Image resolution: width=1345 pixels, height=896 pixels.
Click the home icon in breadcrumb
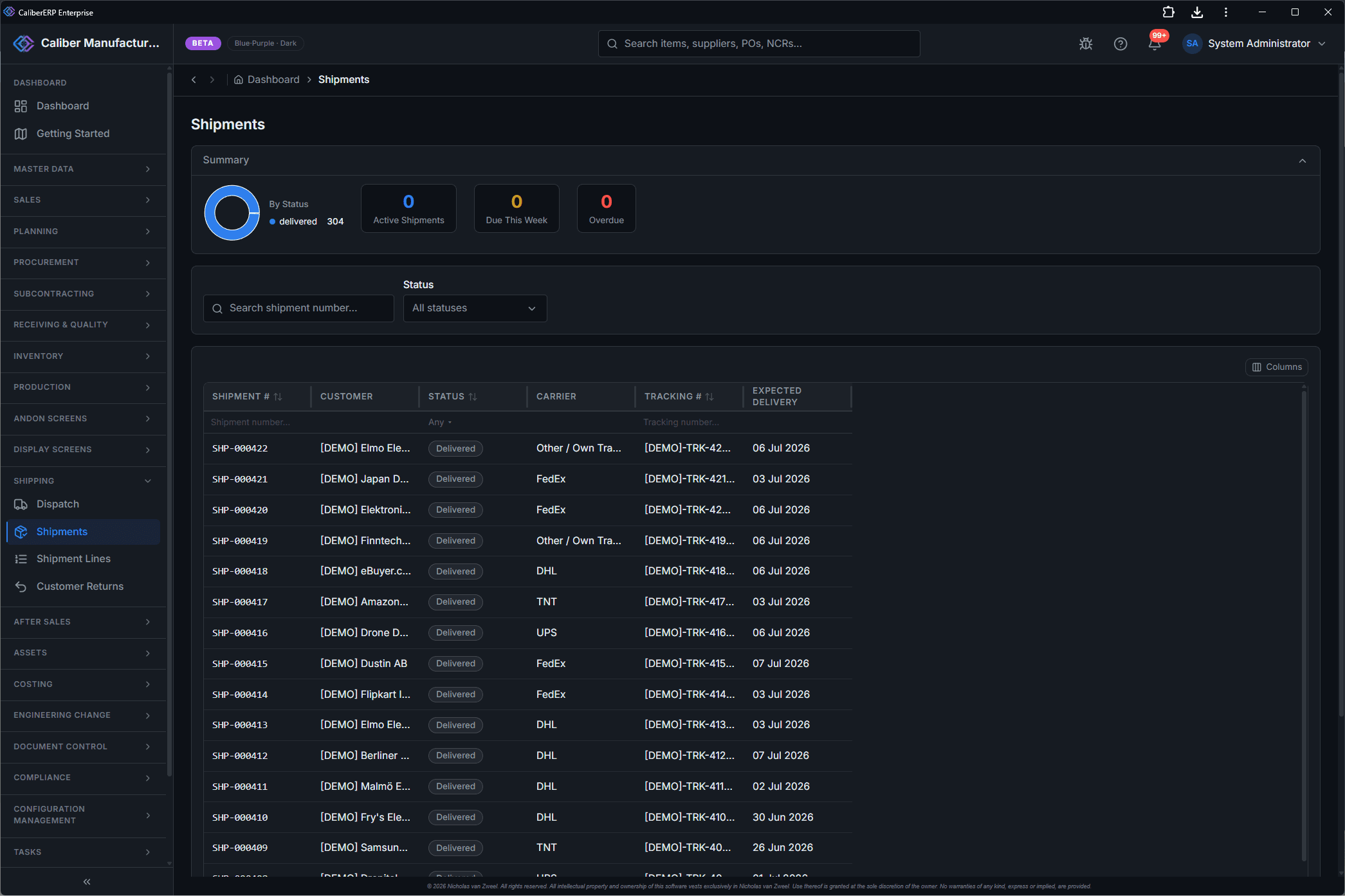[x=238, y=80]
